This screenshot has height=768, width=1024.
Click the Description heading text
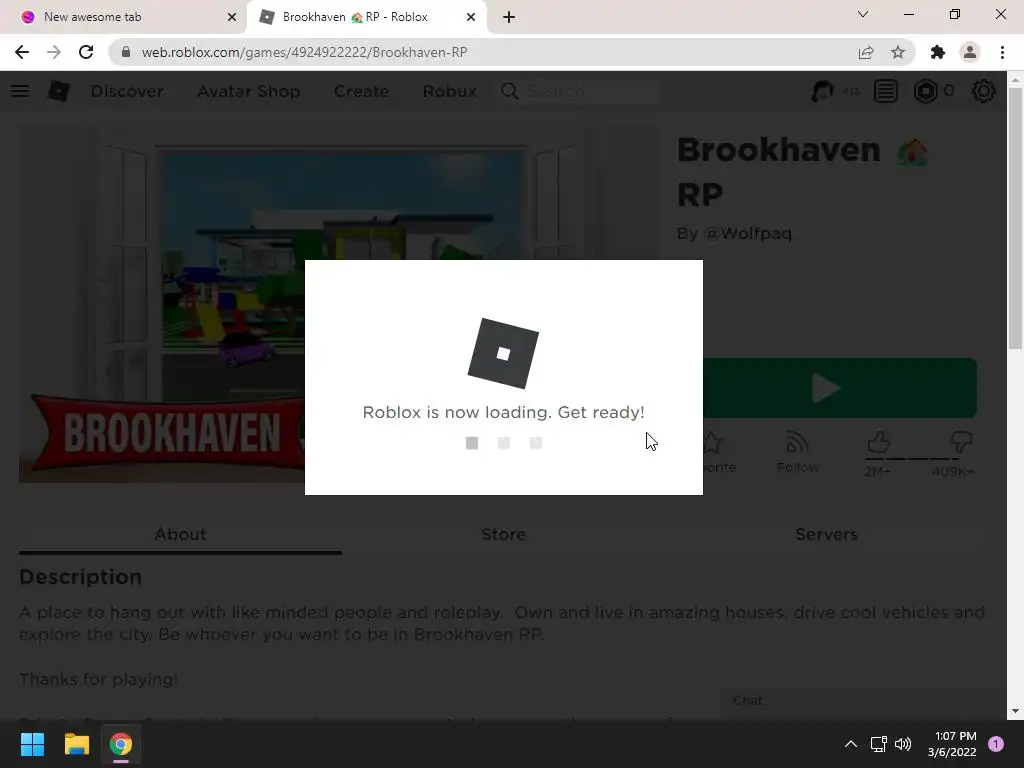point(80,577)
